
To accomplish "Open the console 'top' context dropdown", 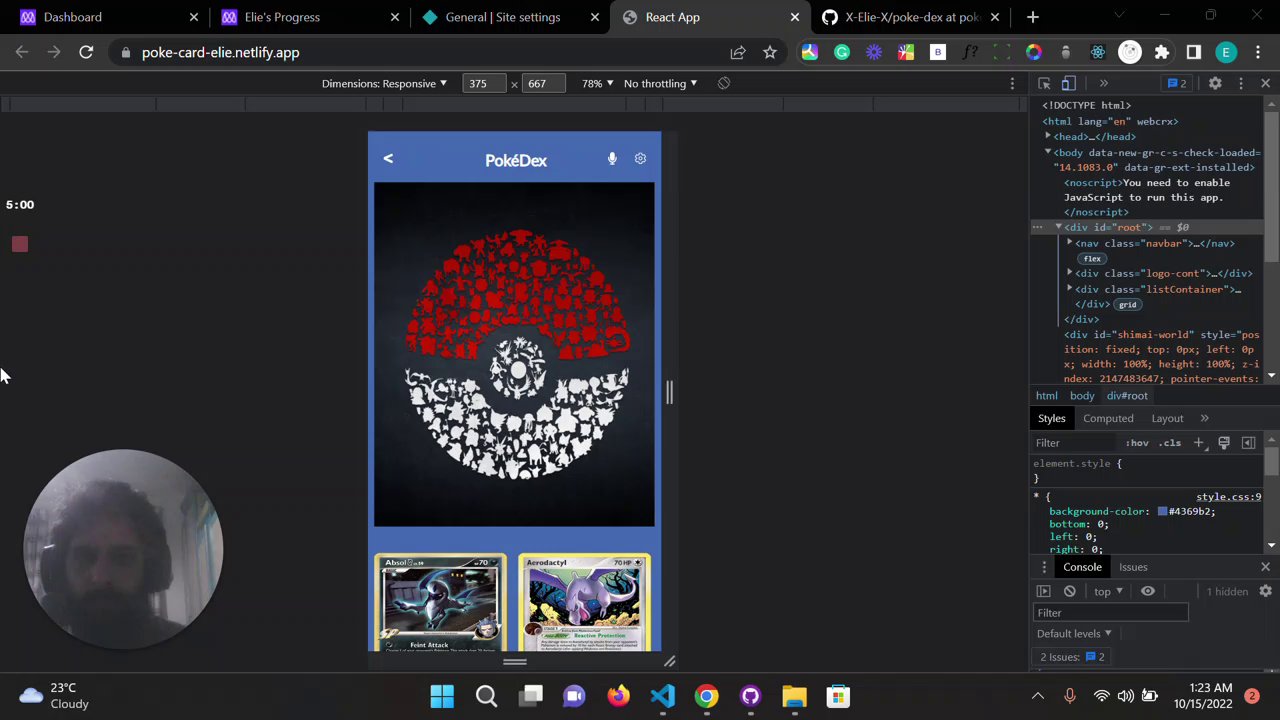I will [x=1108, y=591].
